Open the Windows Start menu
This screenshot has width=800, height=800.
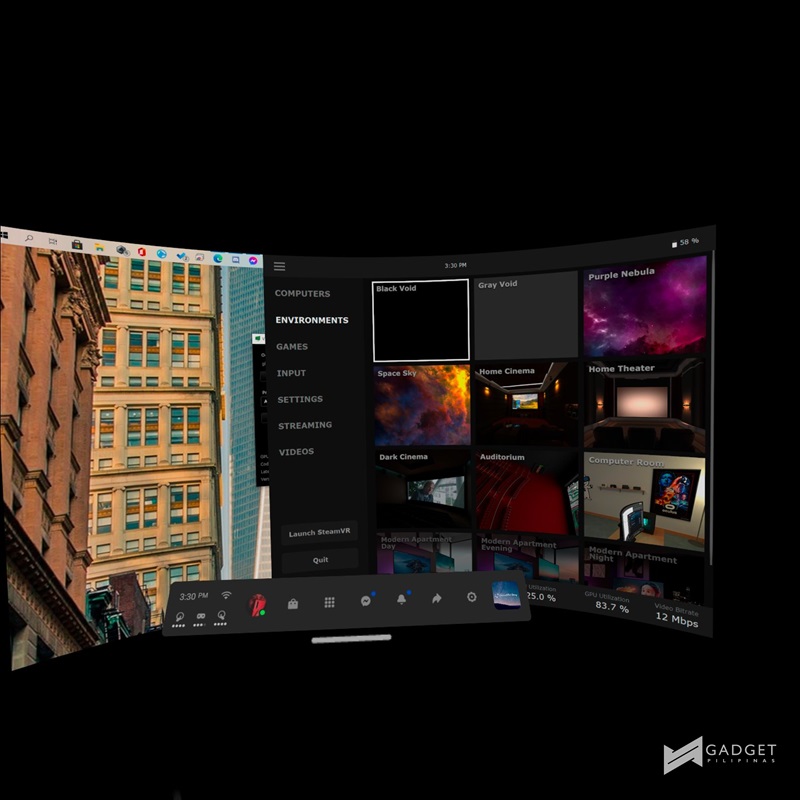coord(4,235)
